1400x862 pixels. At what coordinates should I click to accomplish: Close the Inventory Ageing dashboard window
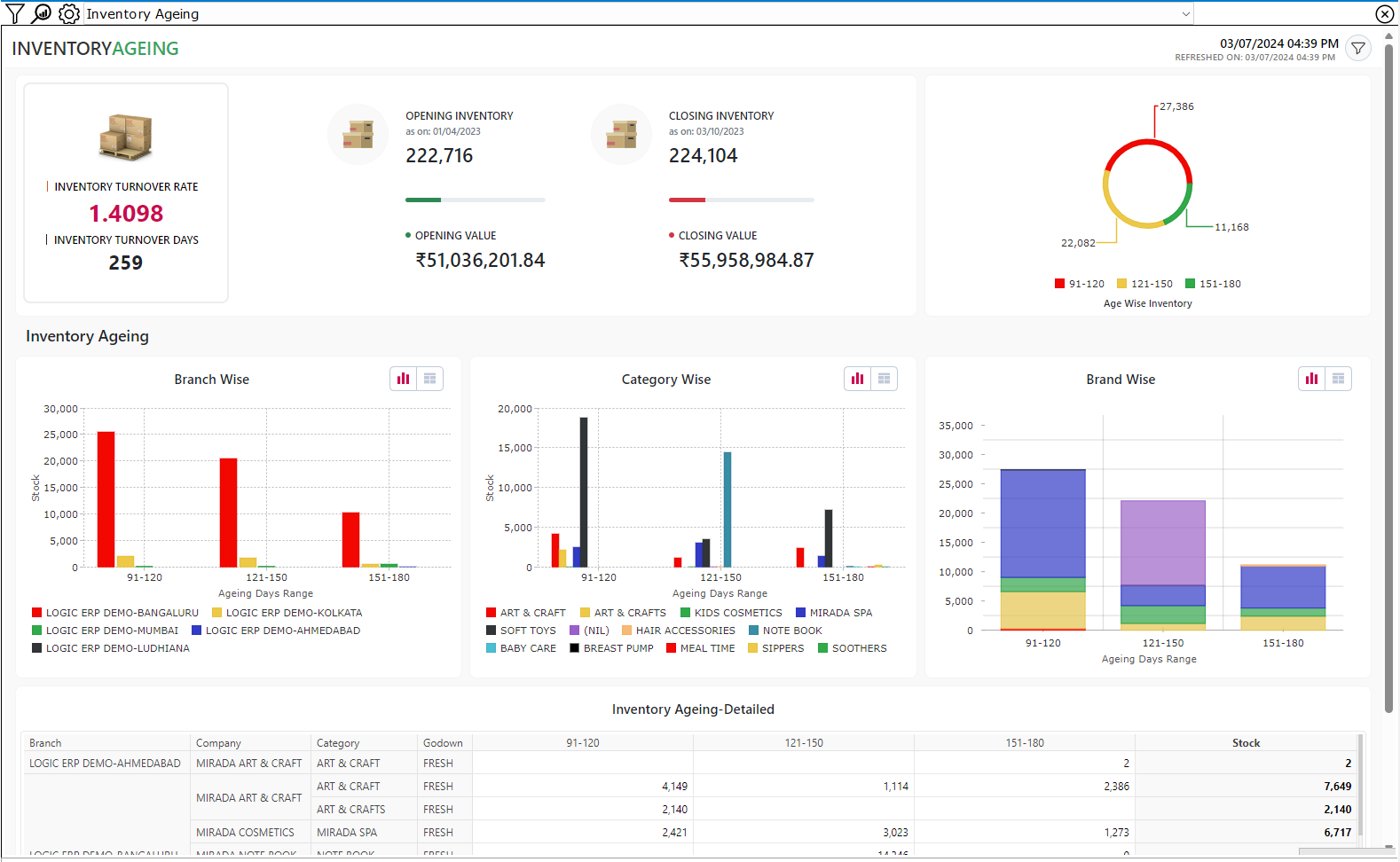pyautogui.click(x=1384, y=13)
